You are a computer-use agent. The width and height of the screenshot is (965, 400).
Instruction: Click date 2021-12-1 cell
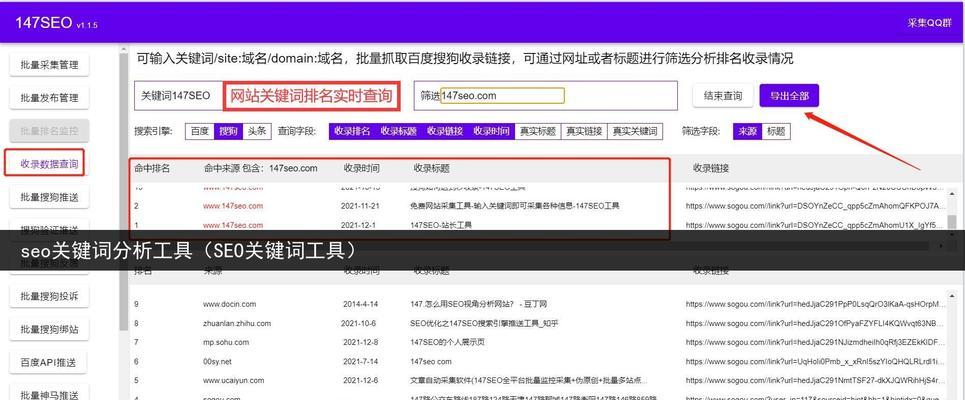[358, 225]
